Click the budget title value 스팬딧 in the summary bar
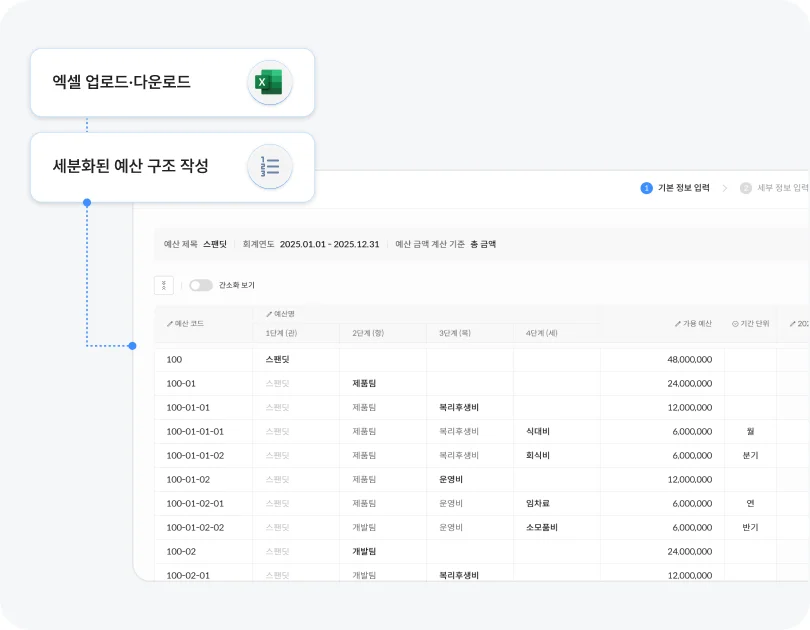Screen dimensions: 810x630 [215, 244]
